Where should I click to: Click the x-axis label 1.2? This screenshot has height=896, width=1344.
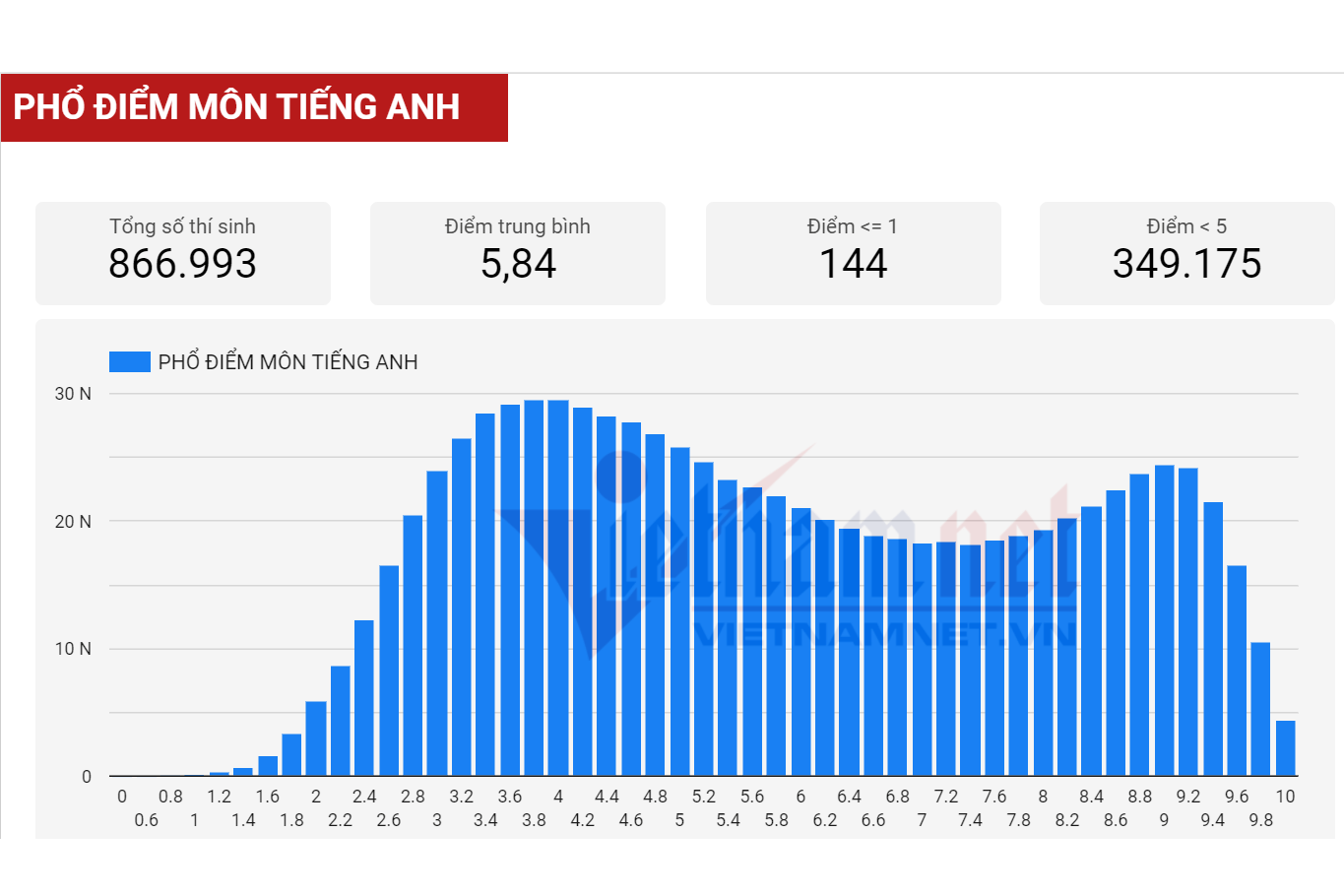click(219, 797)
